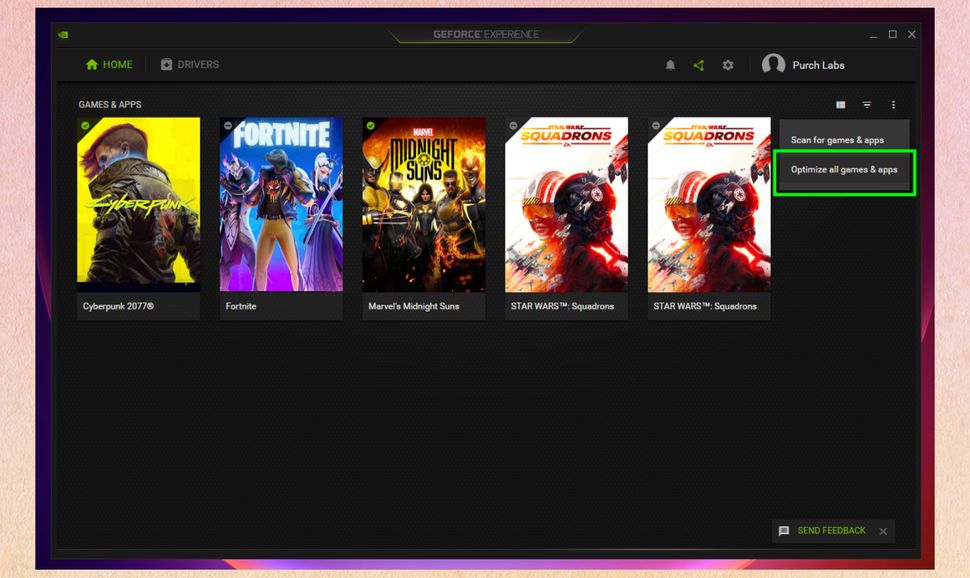This screenshot has width=970, height=578.
Task: Open the sort and filter options
Action: (866, 104)
